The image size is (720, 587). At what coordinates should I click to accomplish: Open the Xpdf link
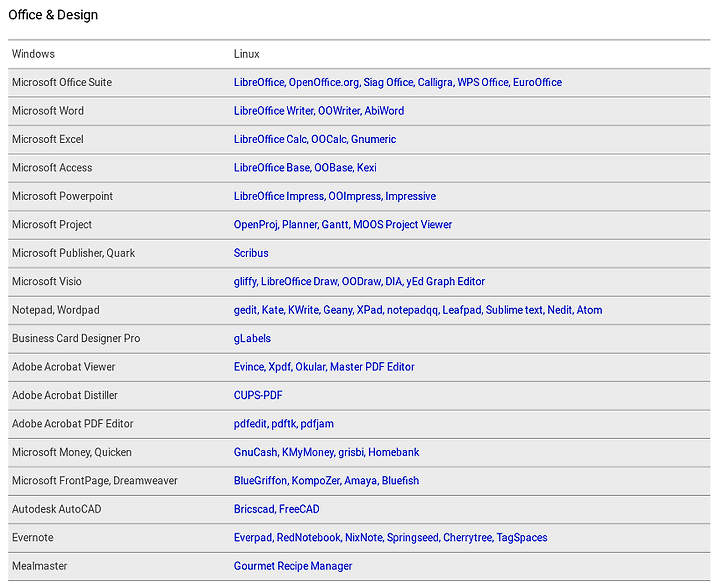tap(280, 367)
